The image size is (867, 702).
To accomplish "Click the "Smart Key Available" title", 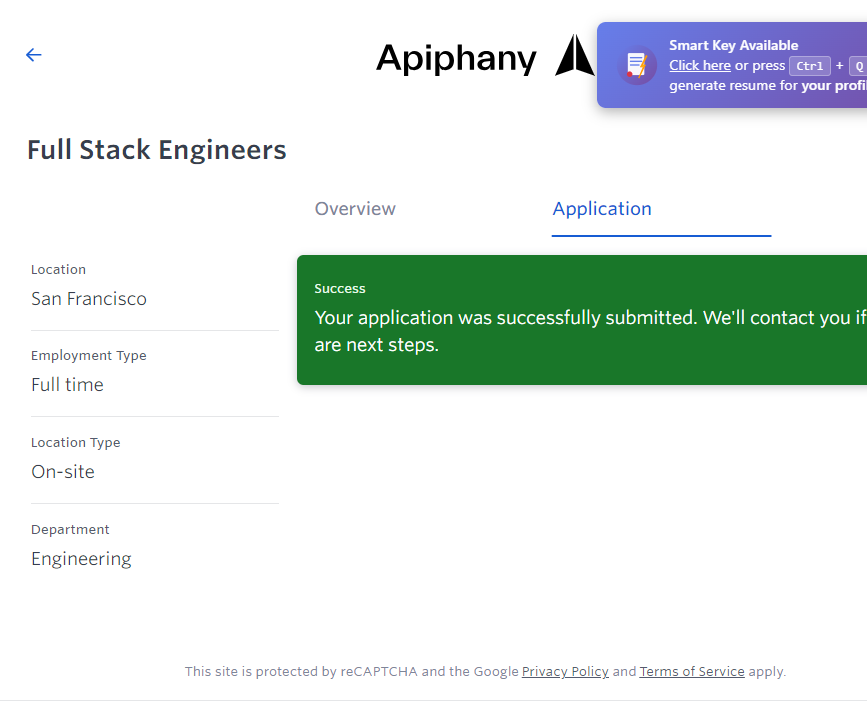I will click(x=733, y=45).
